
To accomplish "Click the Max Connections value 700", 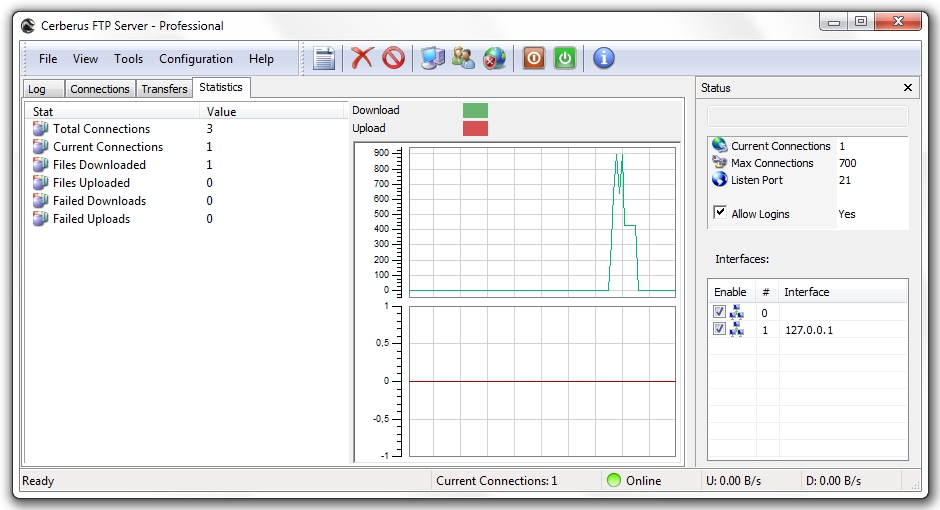I will pos(847,163).
